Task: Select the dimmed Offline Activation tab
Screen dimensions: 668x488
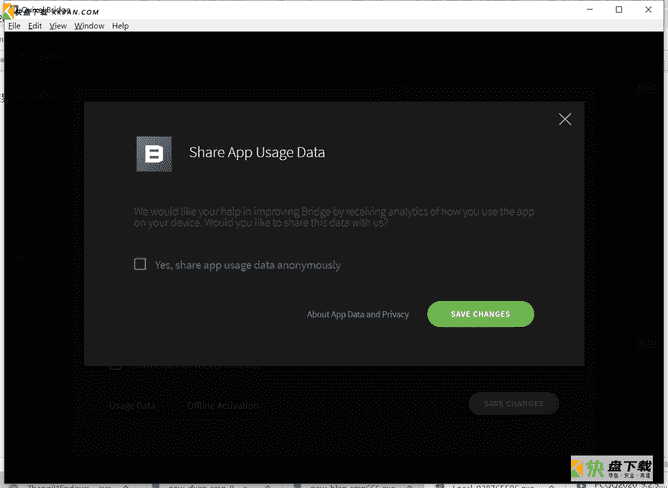Action: [223, 406]
